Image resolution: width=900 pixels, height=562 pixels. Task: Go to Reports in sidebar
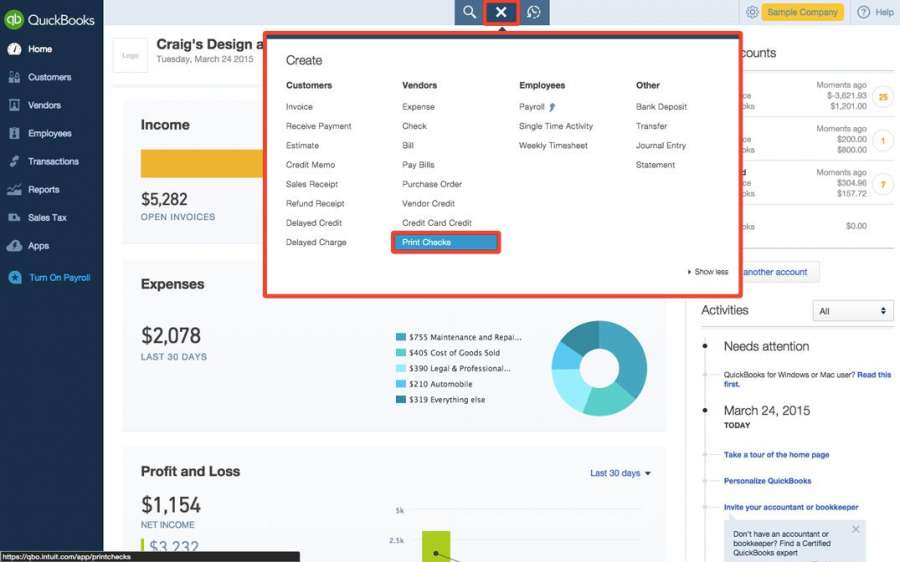click(43, 189)
